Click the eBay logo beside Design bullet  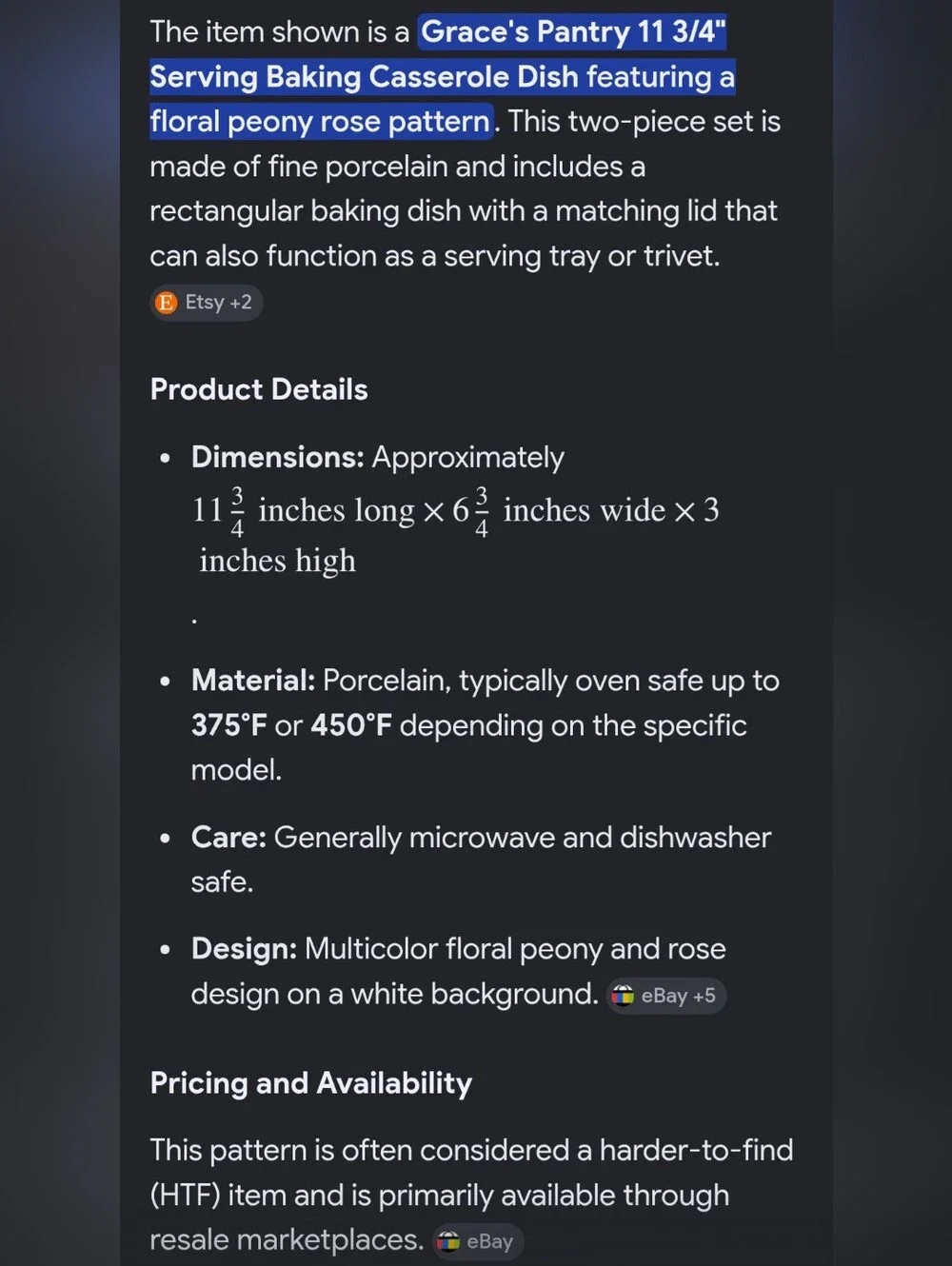click(623, 996)
